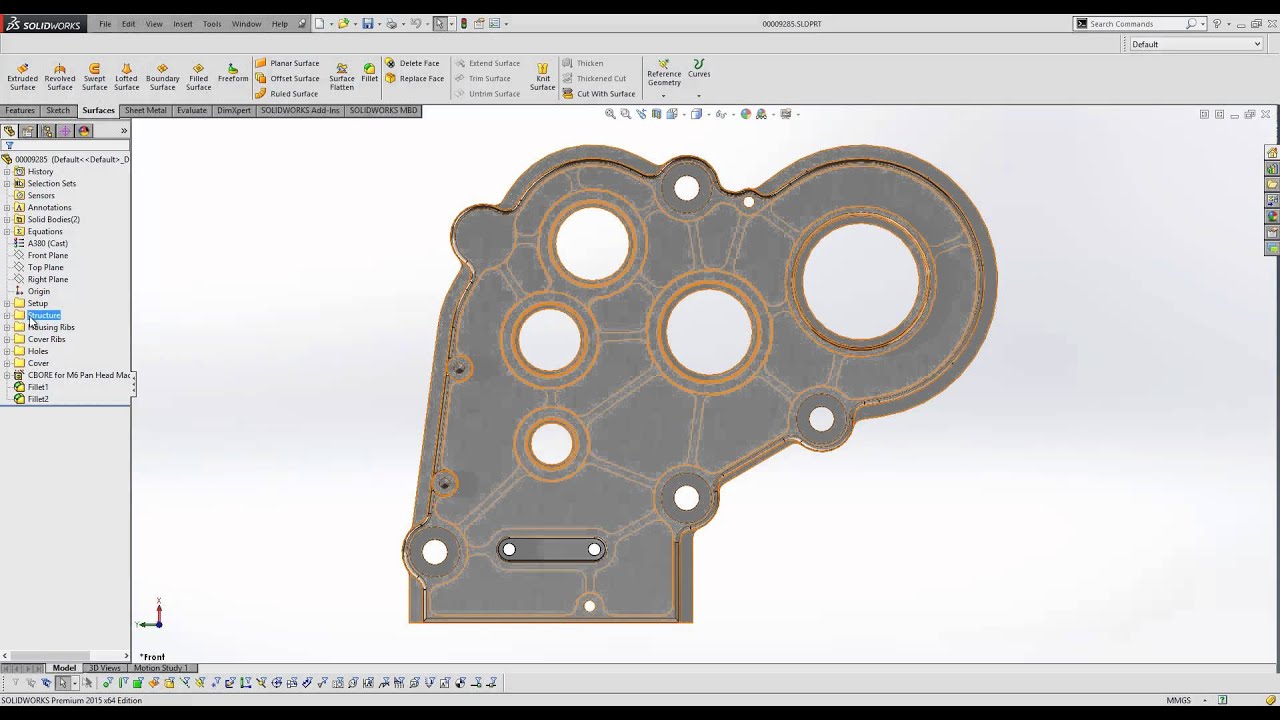The height and width of the screenshot is (720, 1280).
Task: Click the Delete Face command
Action: [x=412, y=63]
